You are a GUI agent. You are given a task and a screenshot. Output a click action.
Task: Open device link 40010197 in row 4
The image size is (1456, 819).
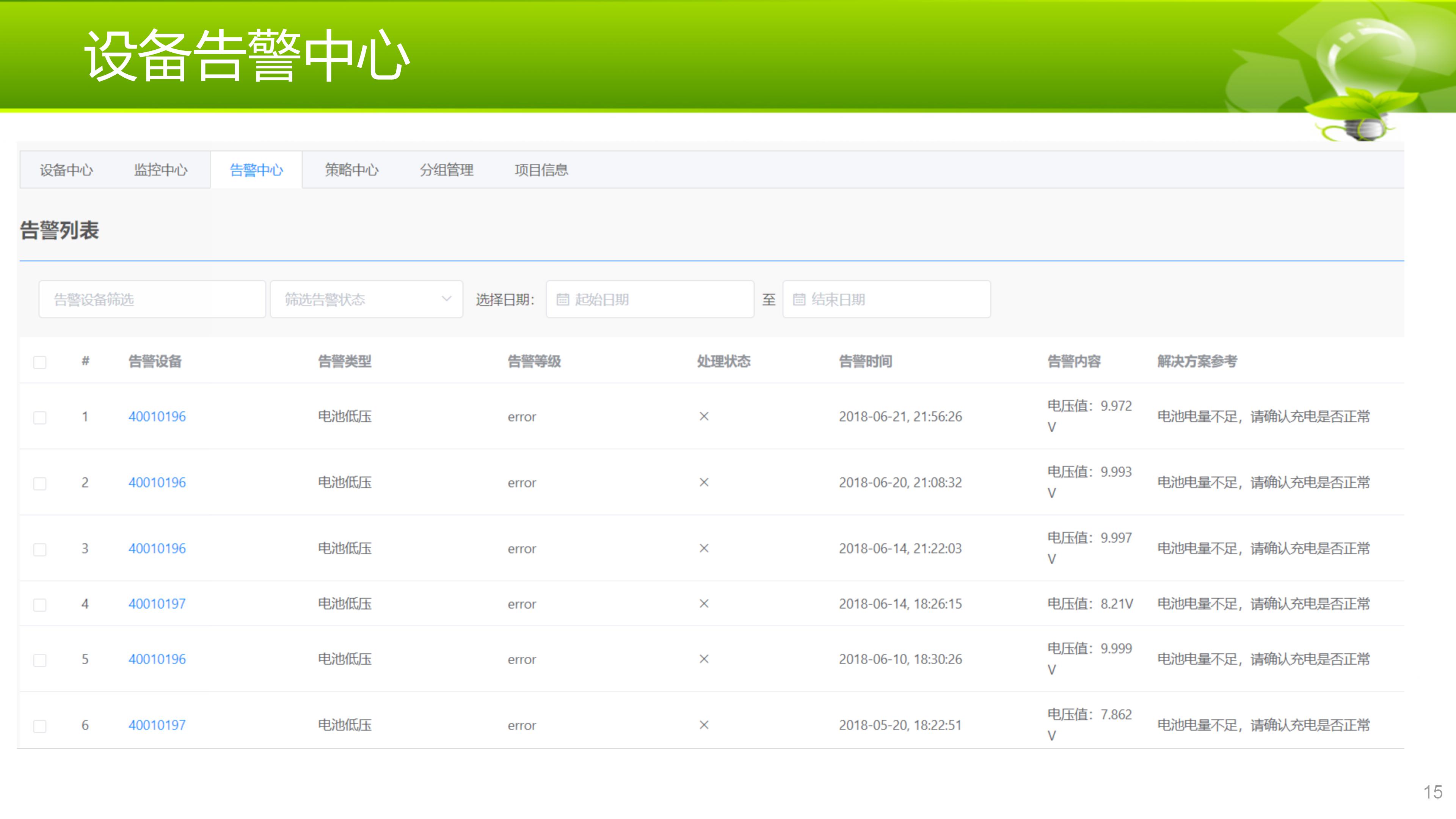157,604
